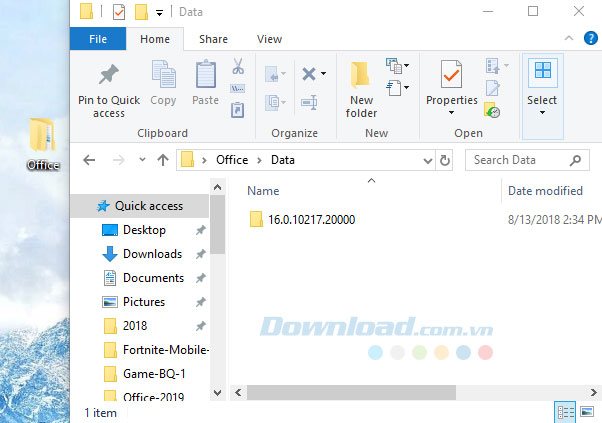Switch to the View tab
Viewport: 602px width, 423px height.
coord(269,39)
